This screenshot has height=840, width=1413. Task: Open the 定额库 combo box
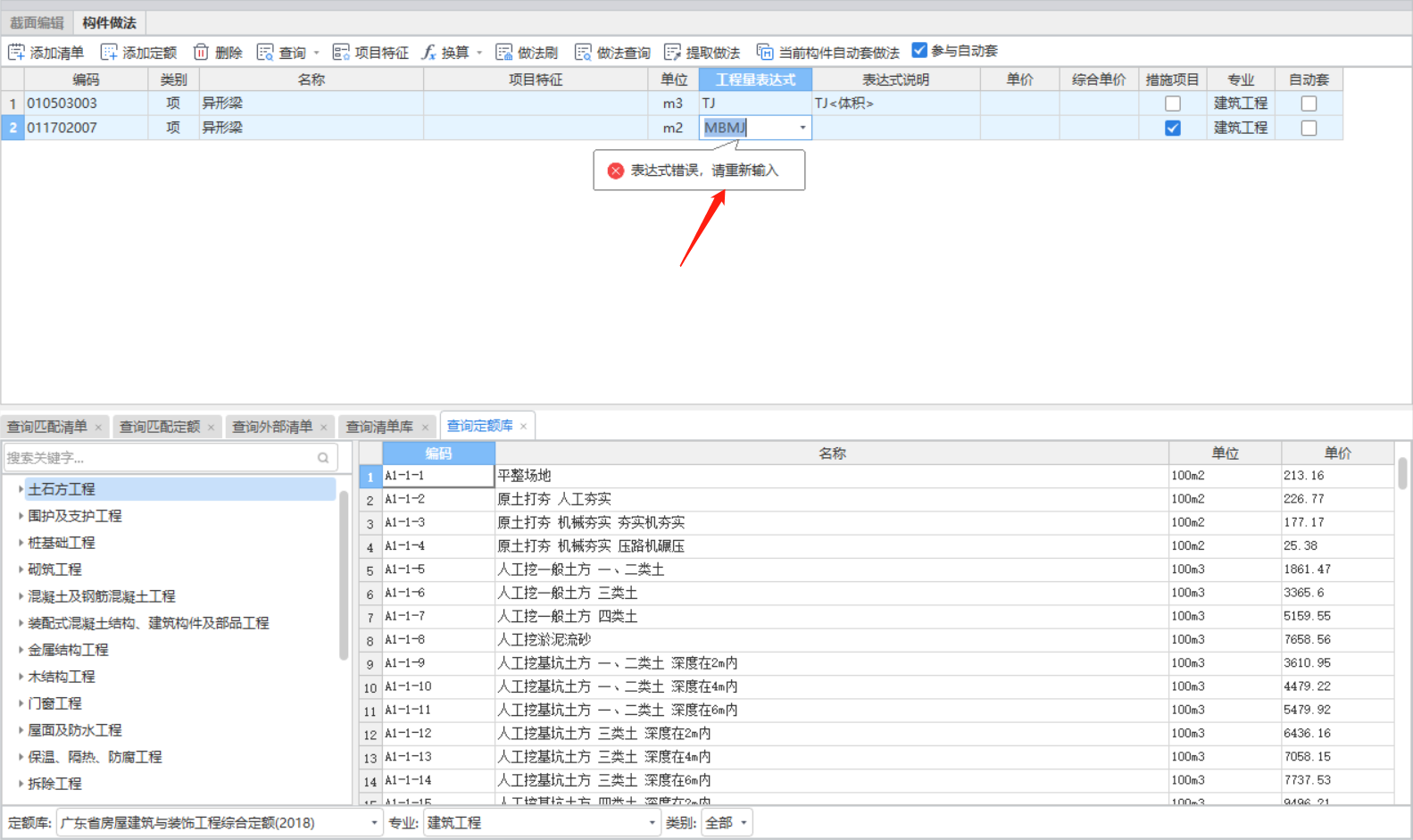point(220,823)
